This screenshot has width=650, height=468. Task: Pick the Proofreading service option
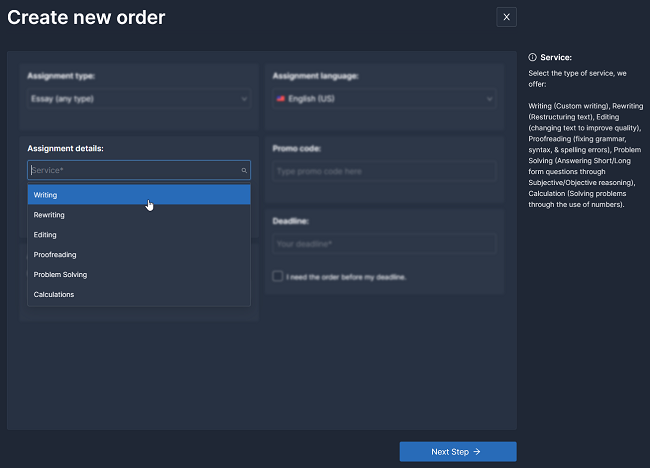pyautogui.click(x=139, y=255)
